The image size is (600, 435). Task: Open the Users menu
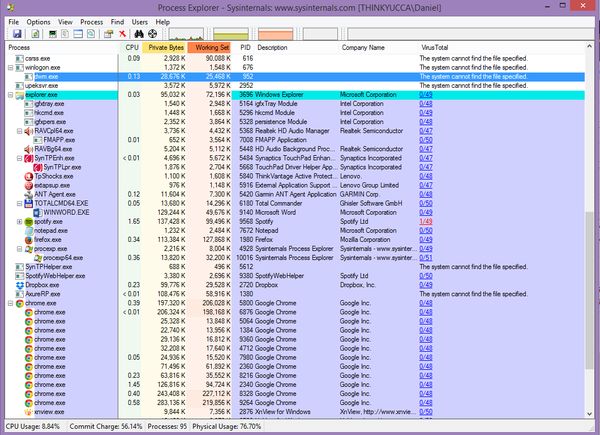[x=140, y=22]
